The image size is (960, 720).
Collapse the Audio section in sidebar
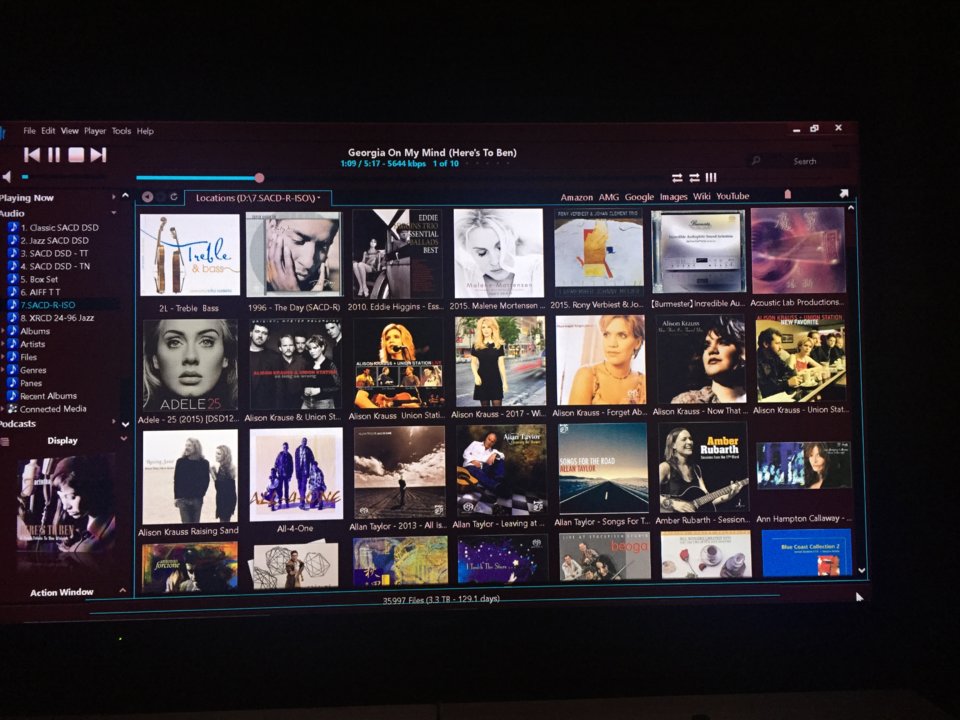(x=114, y=213)
